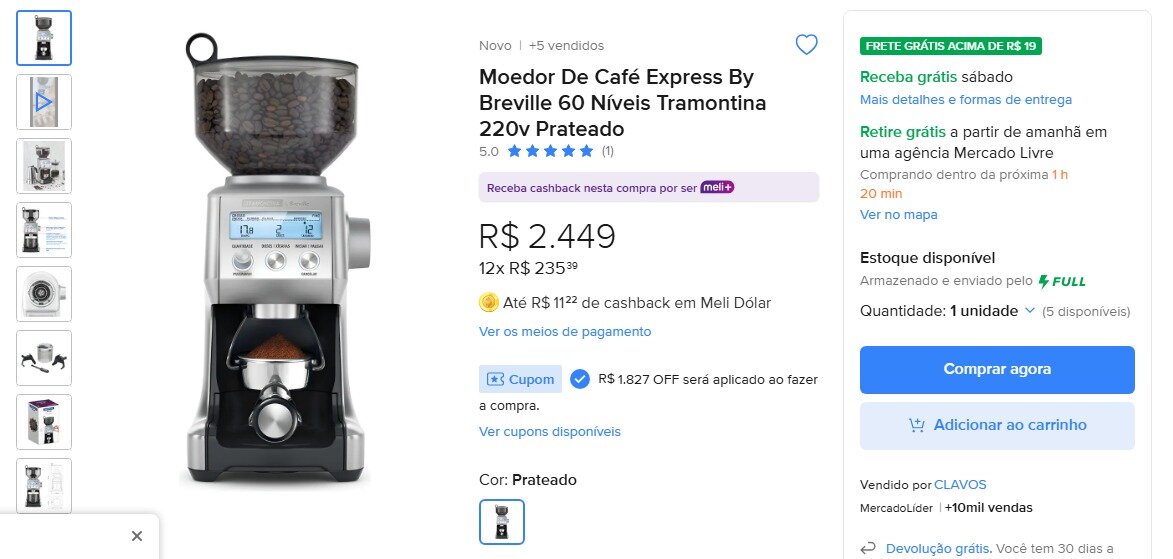
Task: Add item with Adicionar ao carrinho
Action: click(997, 425)
